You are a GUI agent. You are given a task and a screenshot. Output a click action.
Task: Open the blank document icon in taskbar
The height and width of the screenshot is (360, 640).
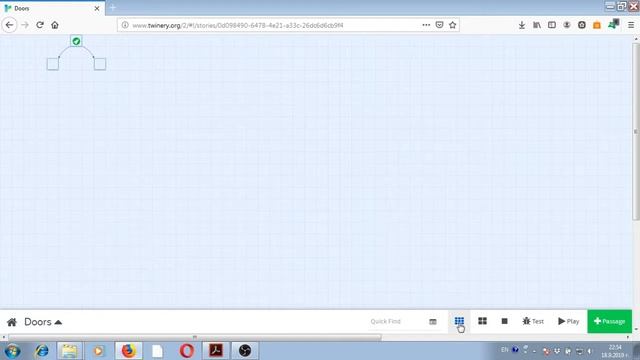(x=157, y=351)
